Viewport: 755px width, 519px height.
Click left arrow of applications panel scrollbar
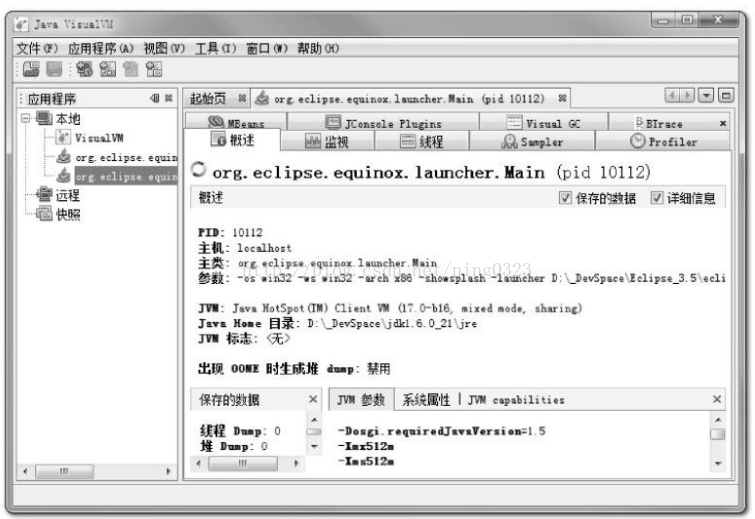[25, 471]
